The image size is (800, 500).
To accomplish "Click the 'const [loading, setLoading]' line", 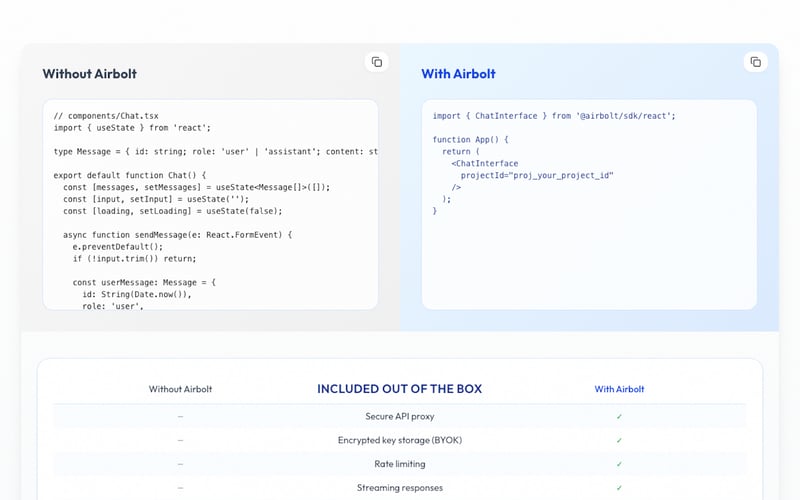I will [x=172, y=211].
